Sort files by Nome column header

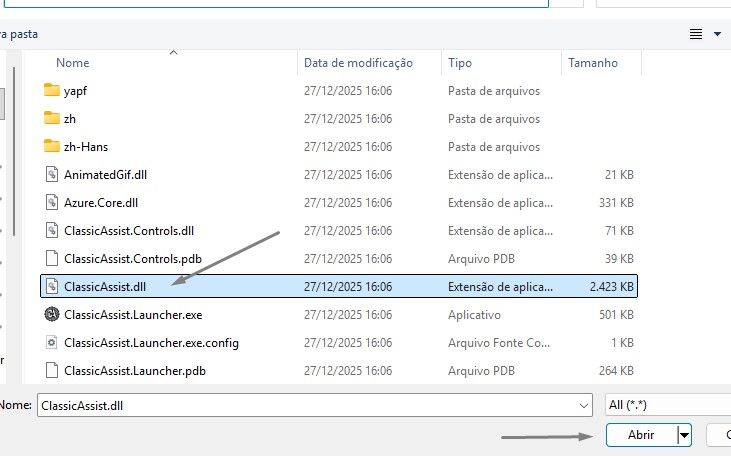73,63
